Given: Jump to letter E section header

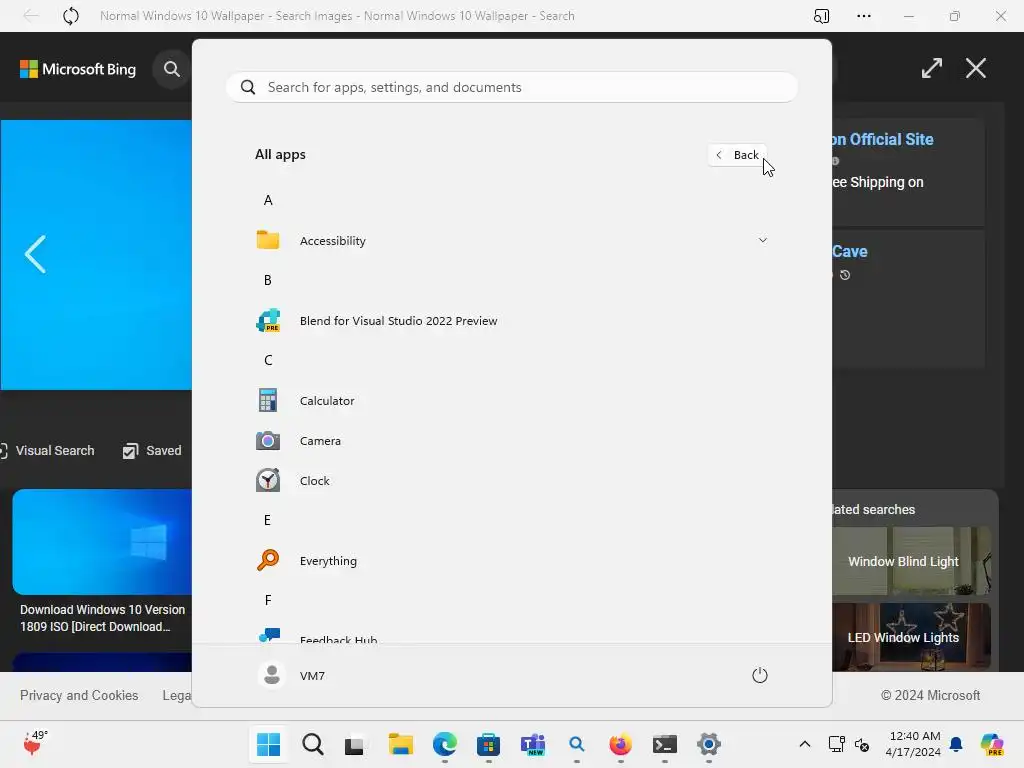Looking at the screenshot, I should tap(268, 520).
